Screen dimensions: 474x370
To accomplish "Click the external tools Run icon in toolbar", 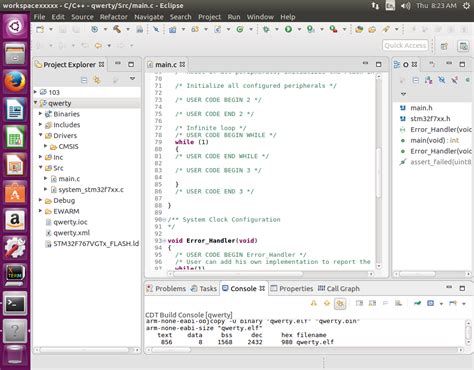I will click(333, 29).
